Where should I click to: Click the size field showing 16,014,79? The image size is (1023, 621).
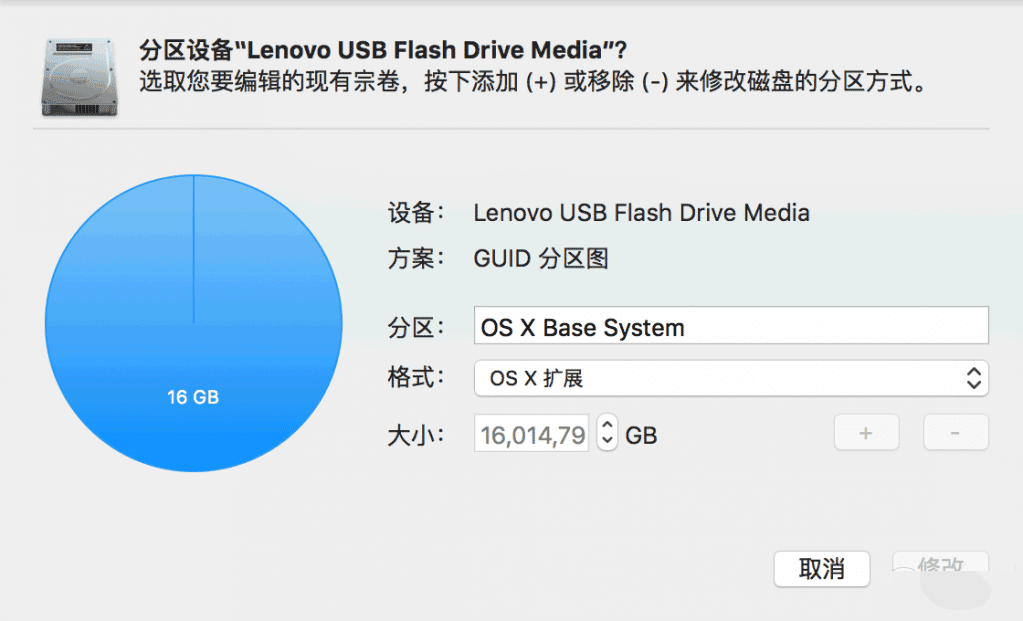click(533, 434)
